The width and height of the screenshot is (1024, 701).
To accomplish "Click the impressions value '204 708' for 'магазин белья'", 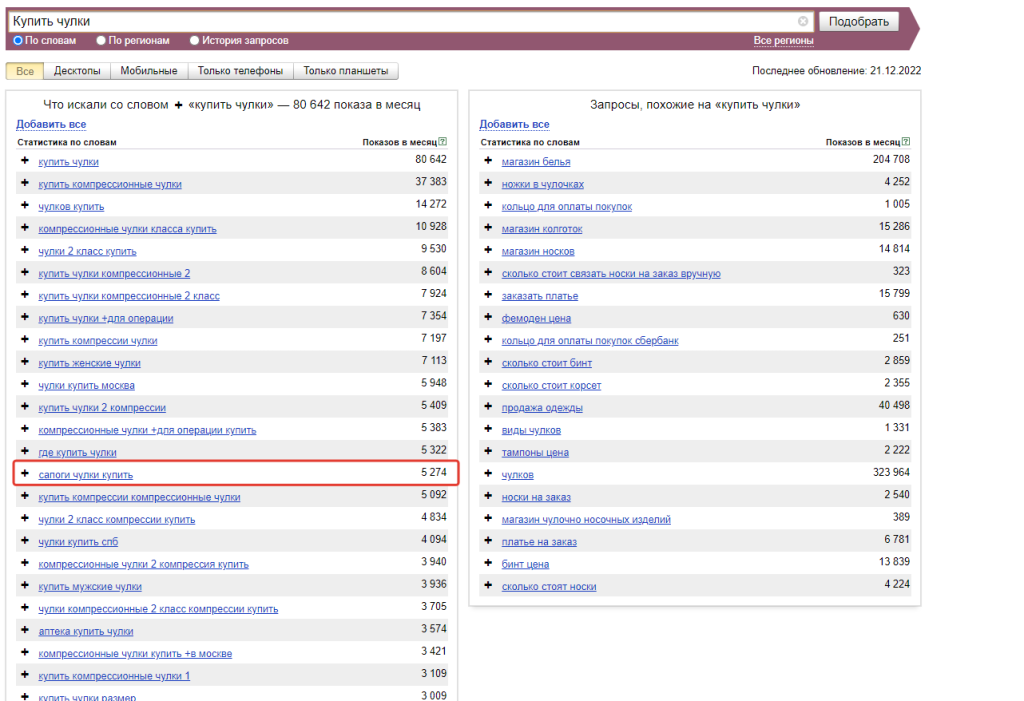I will point(891,159).
